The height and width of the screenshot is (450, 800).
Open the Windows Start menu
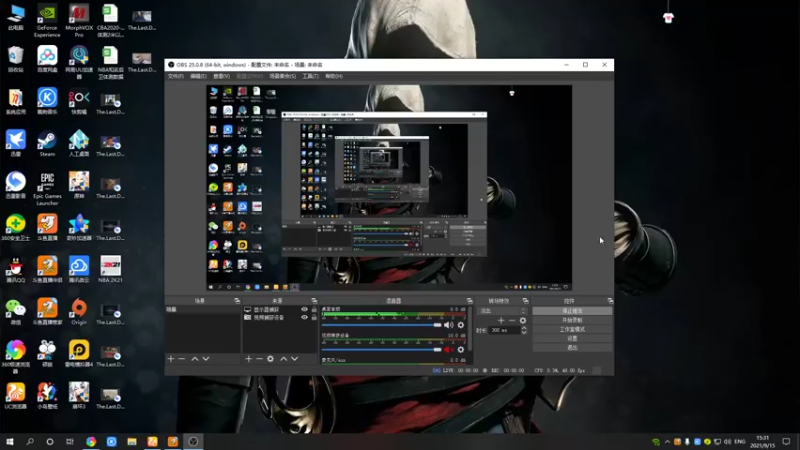(x=10, y=442)
